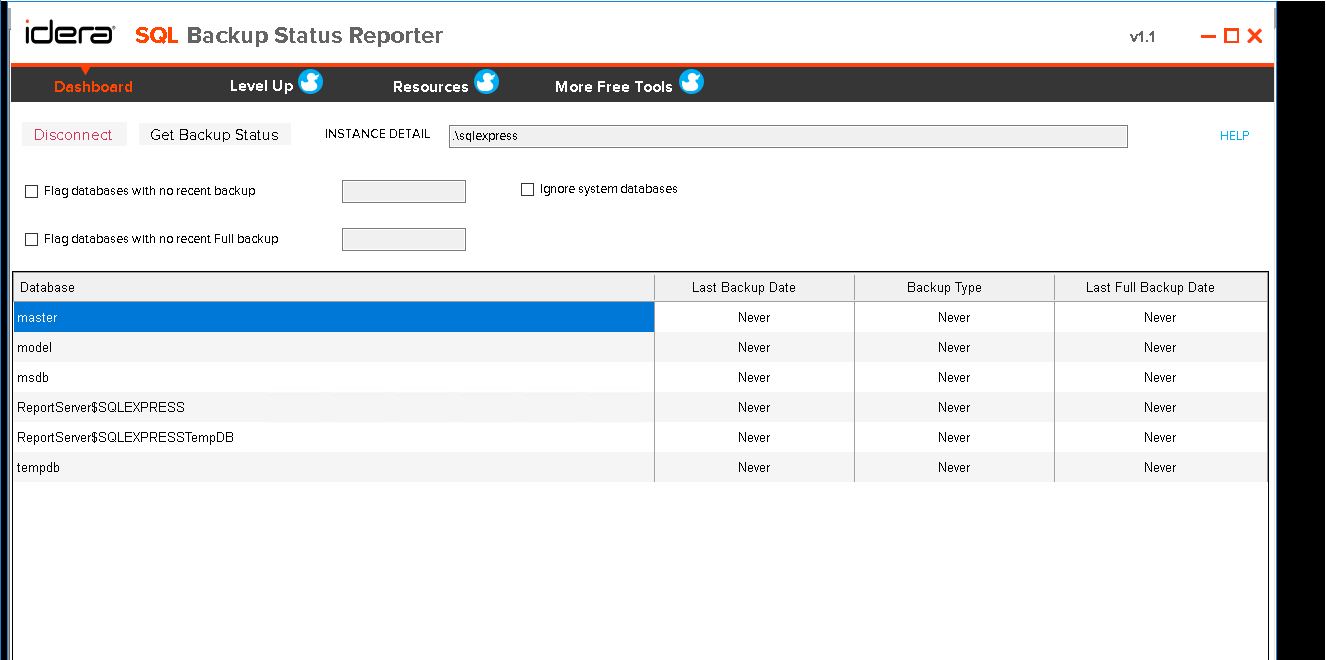This screenshot has width=1326, height=660.
Task: Maximize the application window
Action: (x=1231, y=36)
